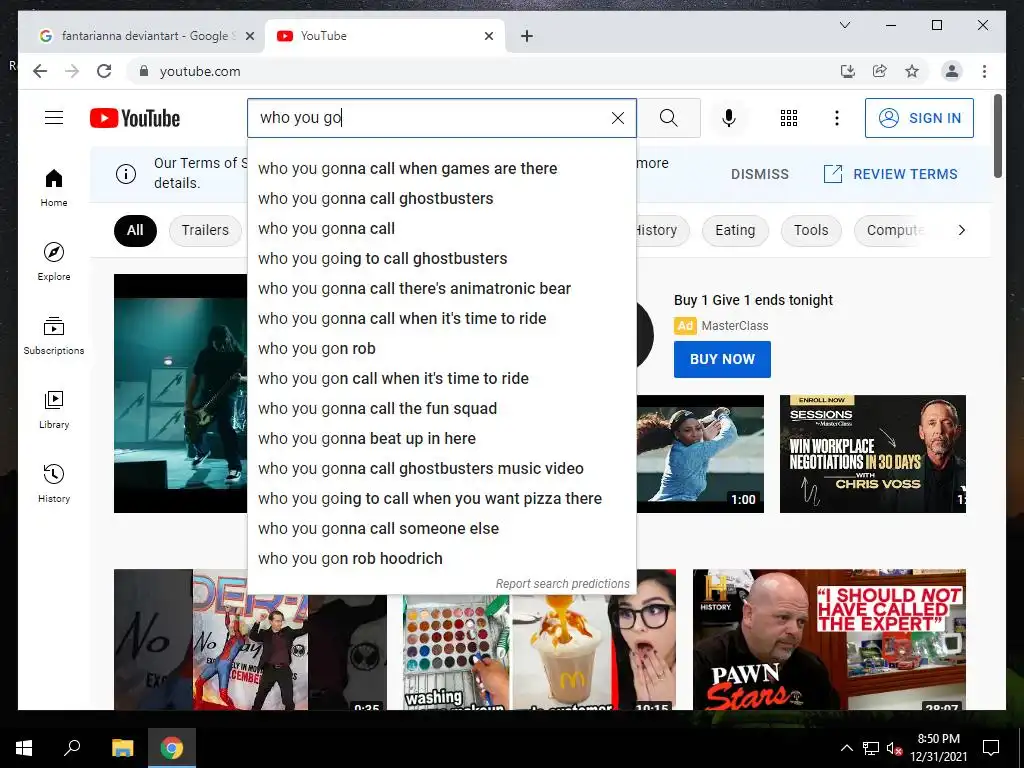1024x768 pixels.
Task: Choose 'who you gonna call ghostbusters music video'
Action: 442,469
